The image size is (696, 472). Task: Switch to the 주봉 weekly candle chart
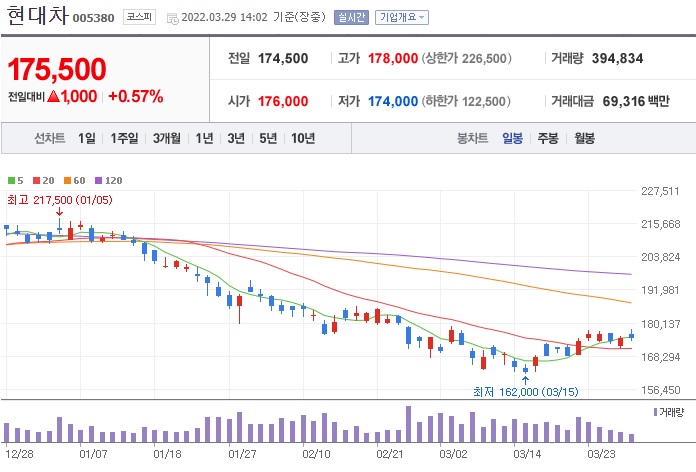548,138
